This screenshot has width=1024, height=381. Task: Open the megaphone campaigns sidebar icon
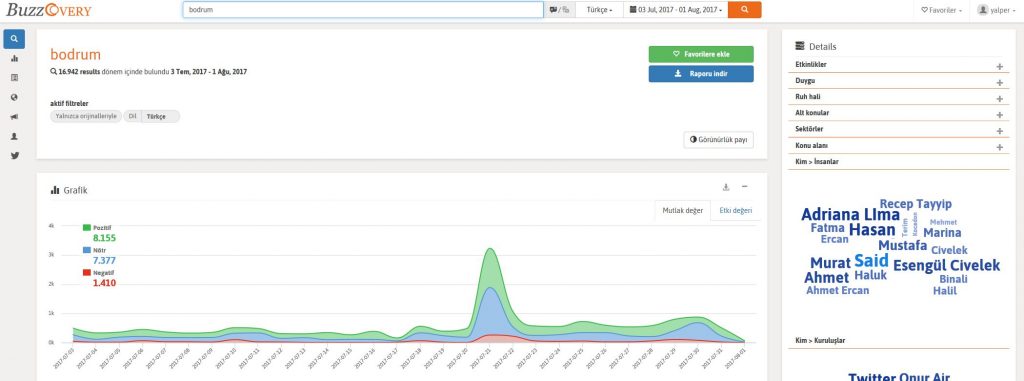click(14, 117)
